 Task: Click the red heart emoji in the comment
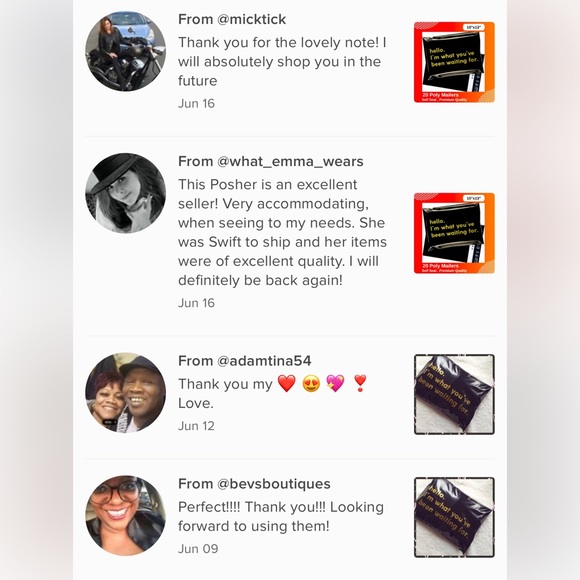click(x=287, y=383)
